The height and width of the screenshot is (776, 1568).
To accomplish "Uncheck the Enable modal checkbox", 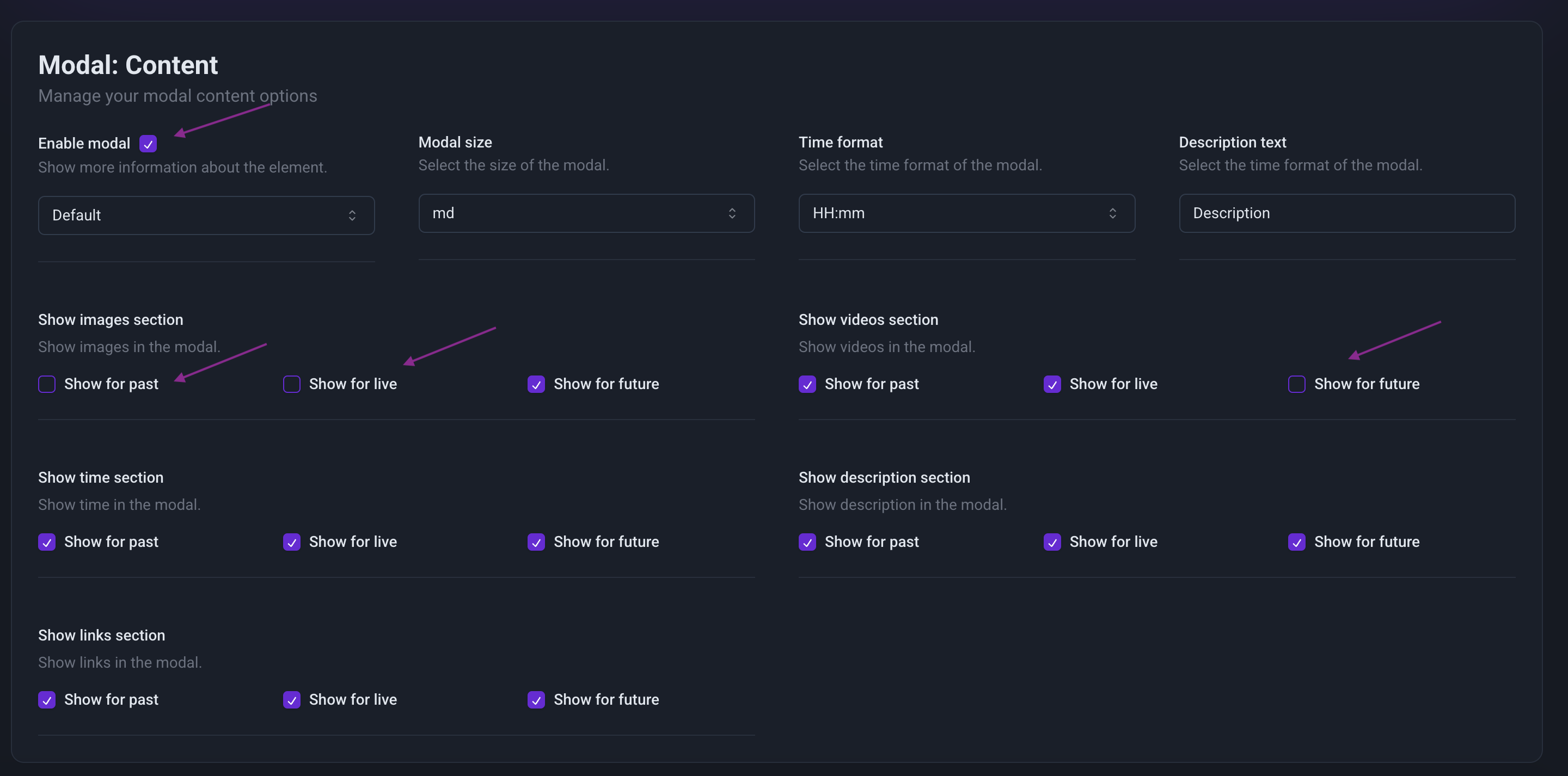I will click(x=148, y=144).
